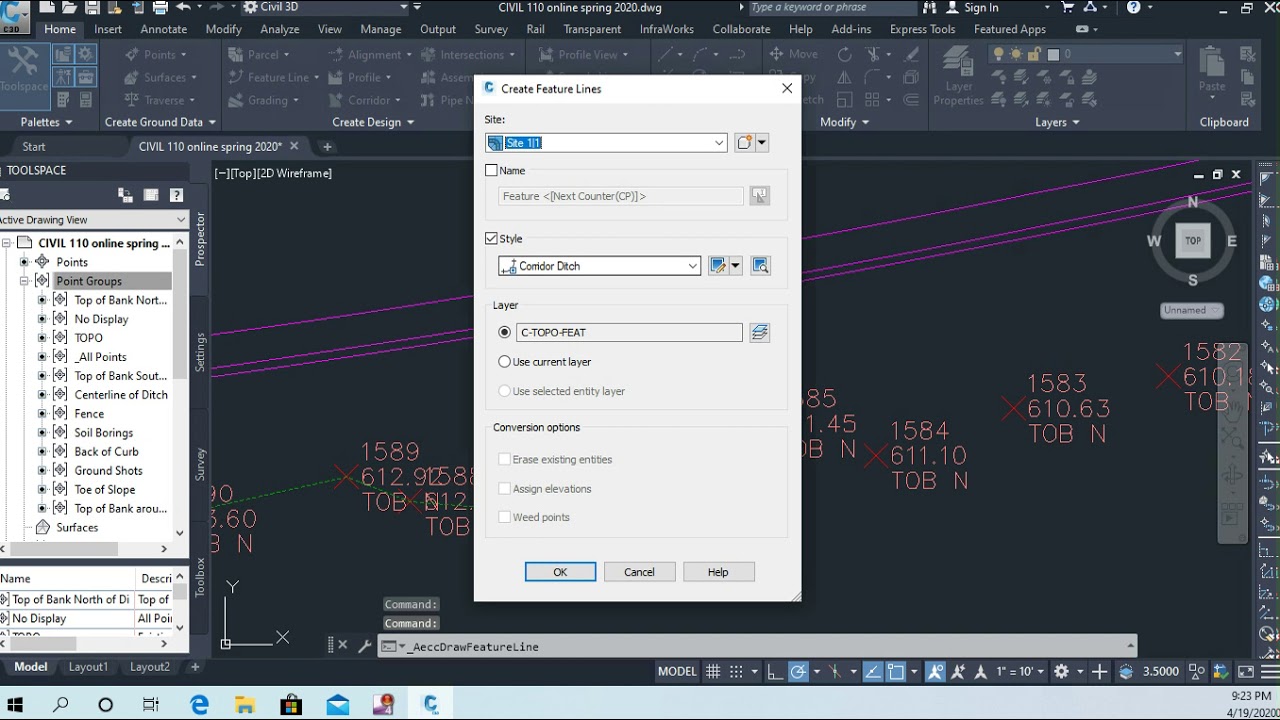1280x720 pixels.
Task: Switch to the Analyze ribbon tab
Action: (280, 29)
